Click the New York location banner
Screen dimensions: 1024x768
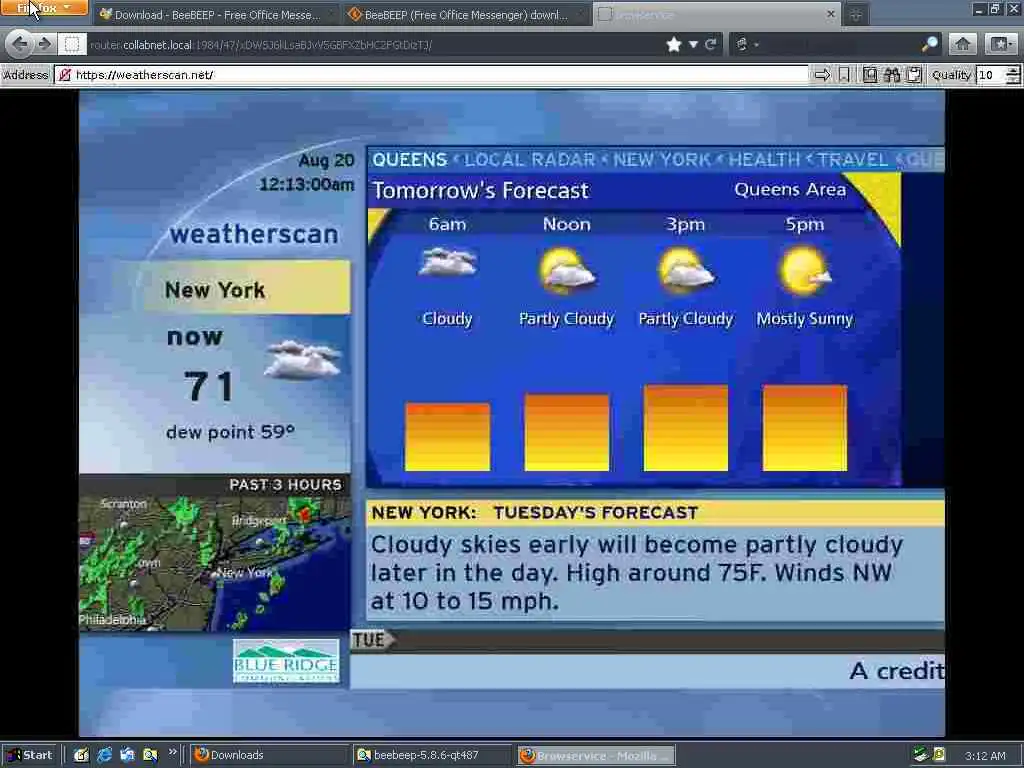(x=246, y=288)
